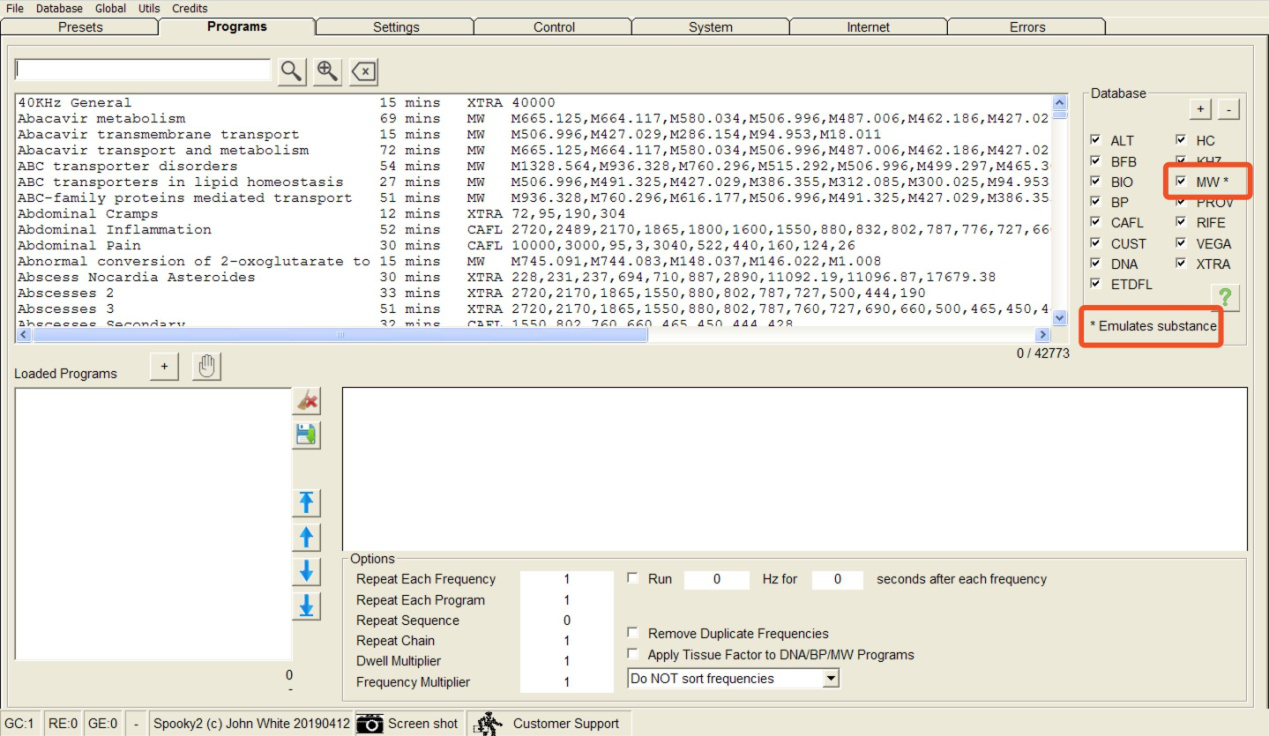
Task: Select Abscess Nocardia Asteroides program row
Action: tap(533, 277)
